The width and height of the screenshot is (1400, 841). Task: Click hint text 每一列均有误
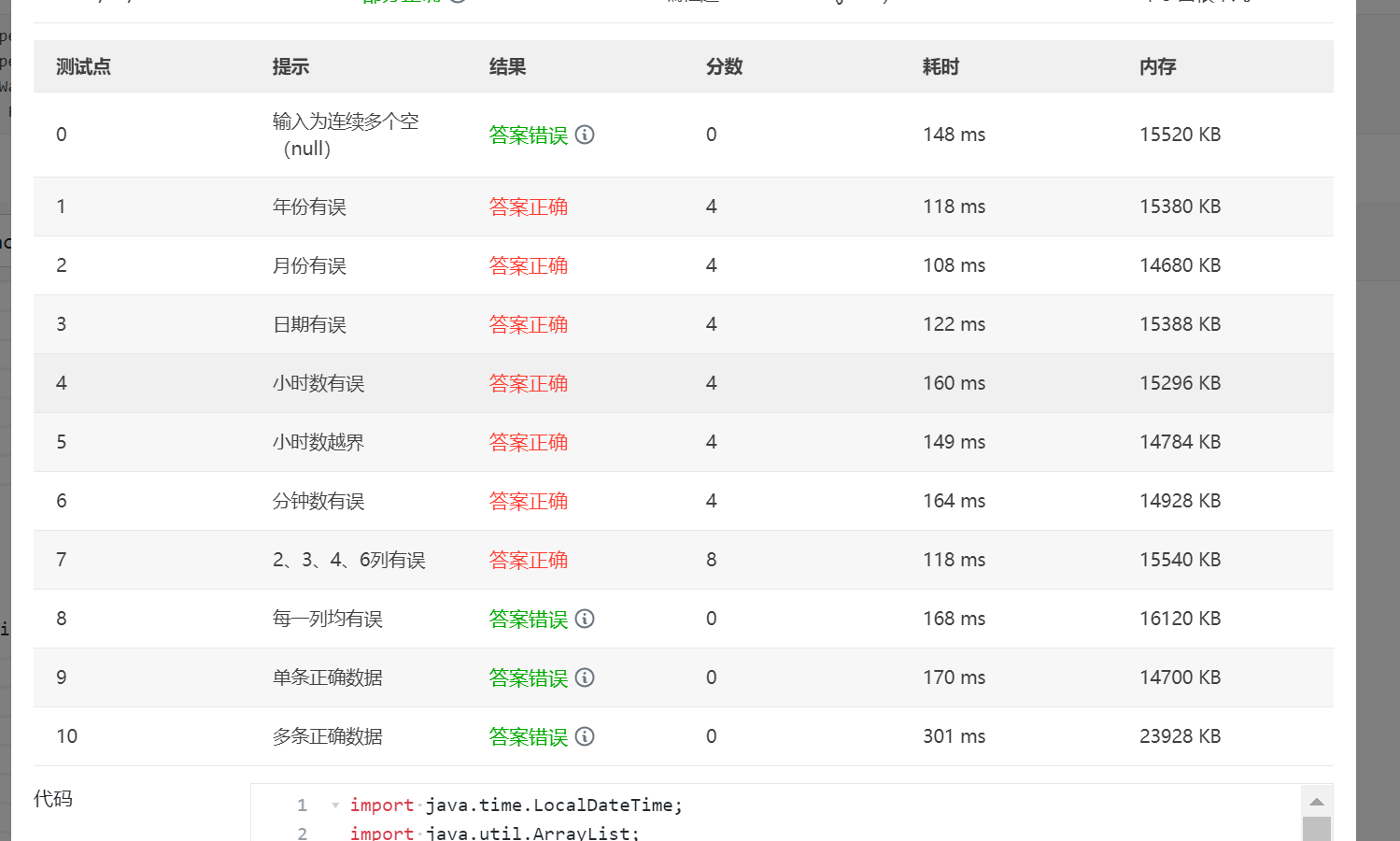(x=328, y=619)
